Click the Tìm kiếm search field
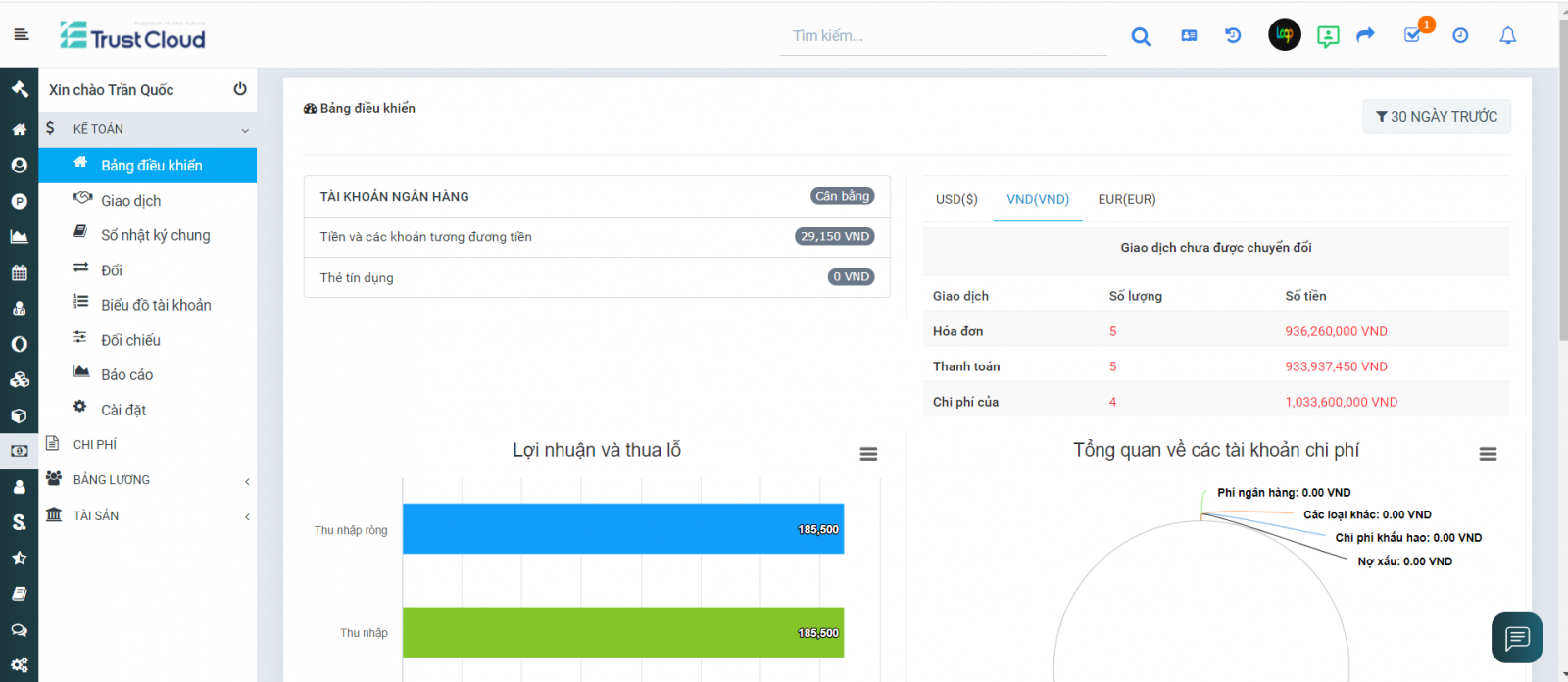 943,36
